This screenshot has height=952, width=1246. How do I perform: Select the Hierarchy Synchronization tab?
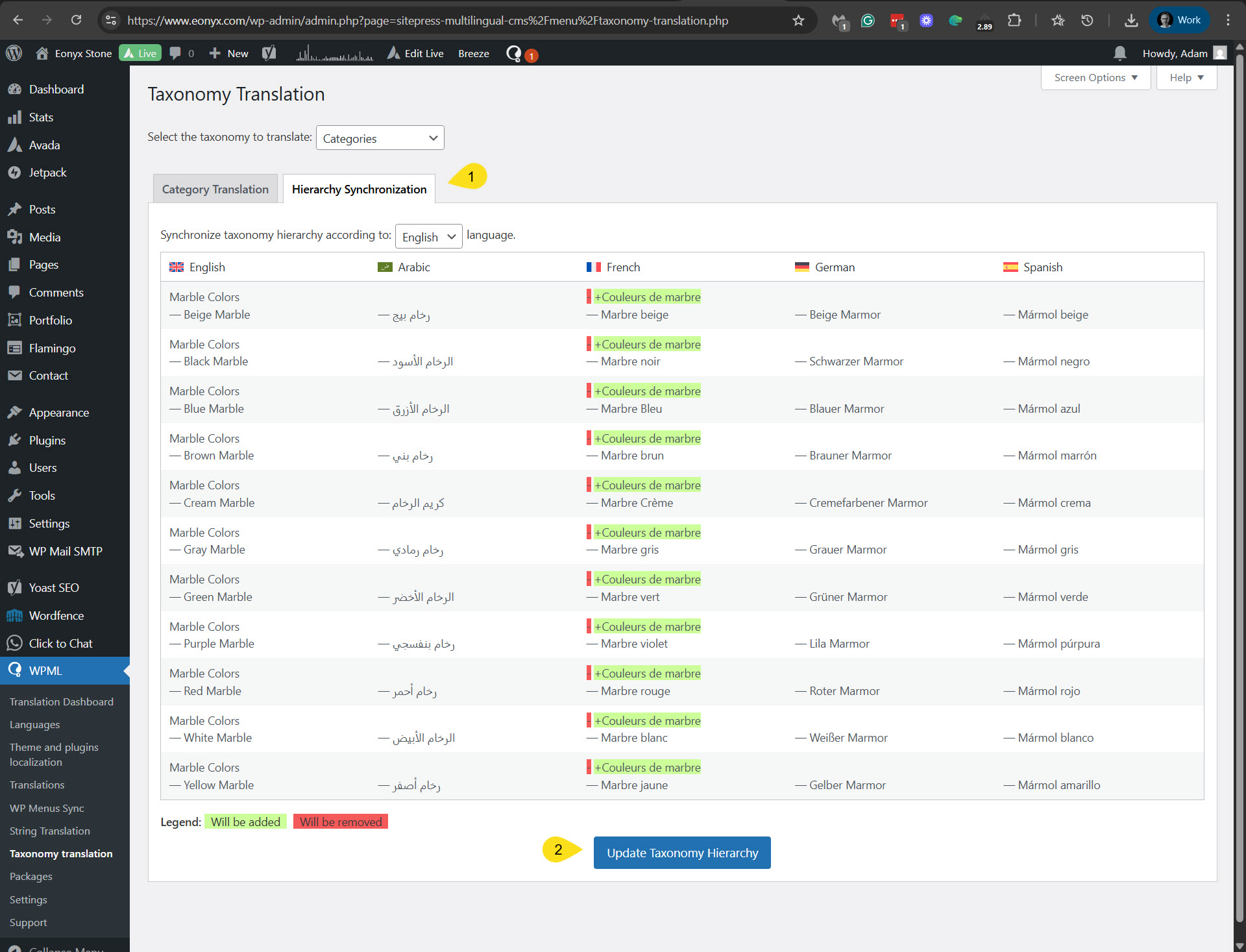tap(359, 189)
